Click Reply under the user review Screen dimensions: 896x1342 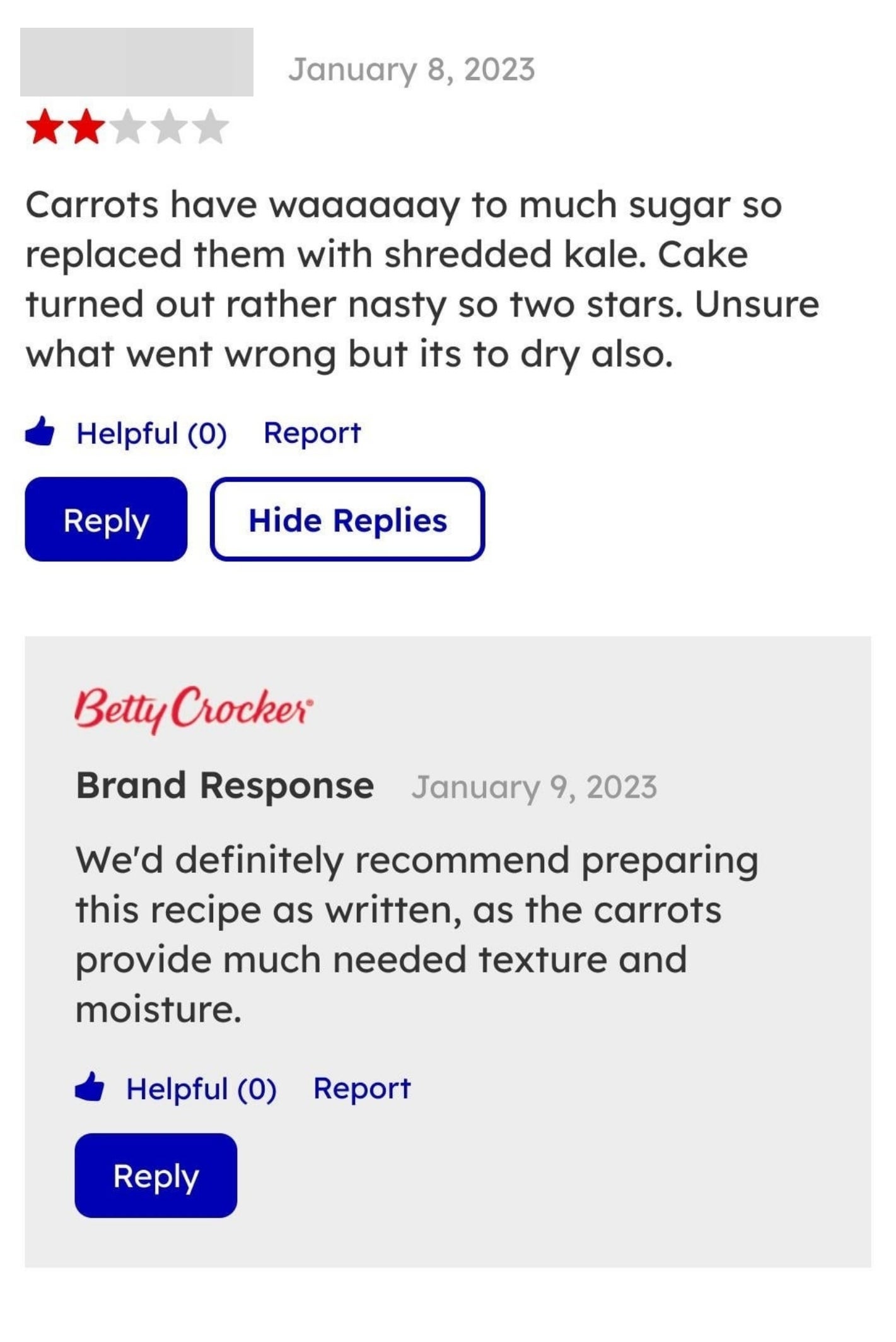(x=106, y=520)
